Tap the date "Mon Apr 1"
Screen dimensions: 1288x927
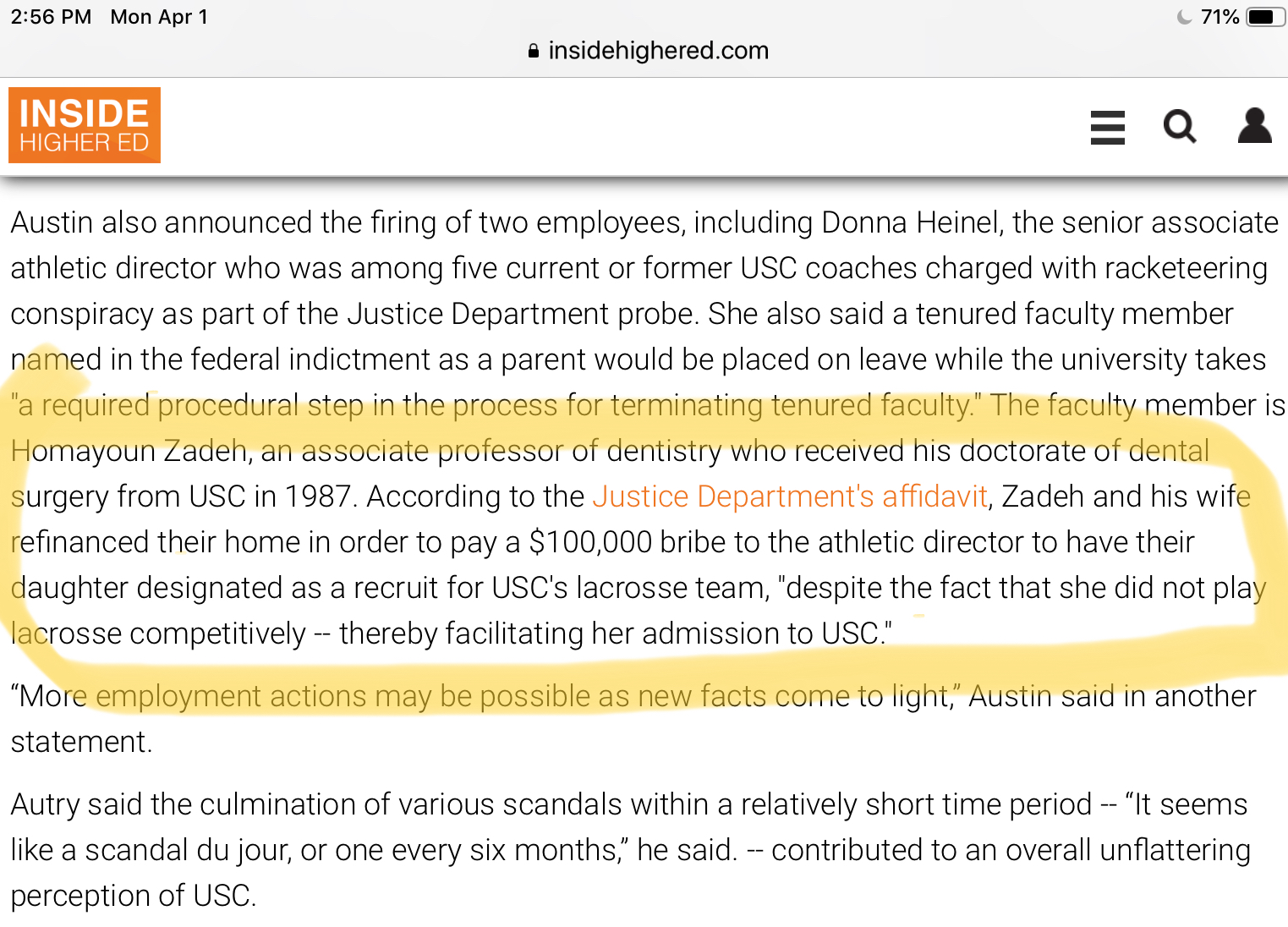coord(159,17)
